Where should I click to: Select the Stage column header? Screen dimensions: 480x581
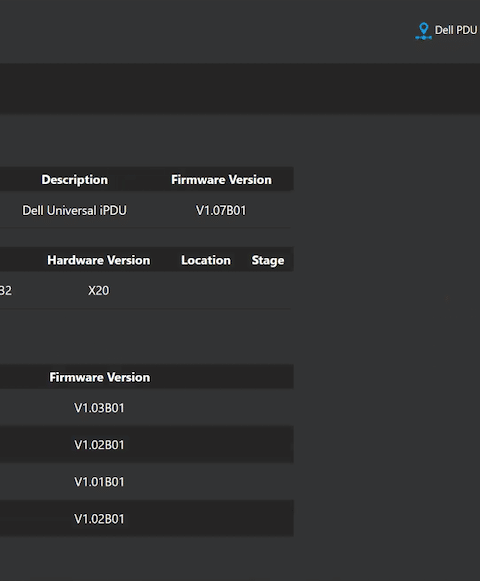[268, 260]
